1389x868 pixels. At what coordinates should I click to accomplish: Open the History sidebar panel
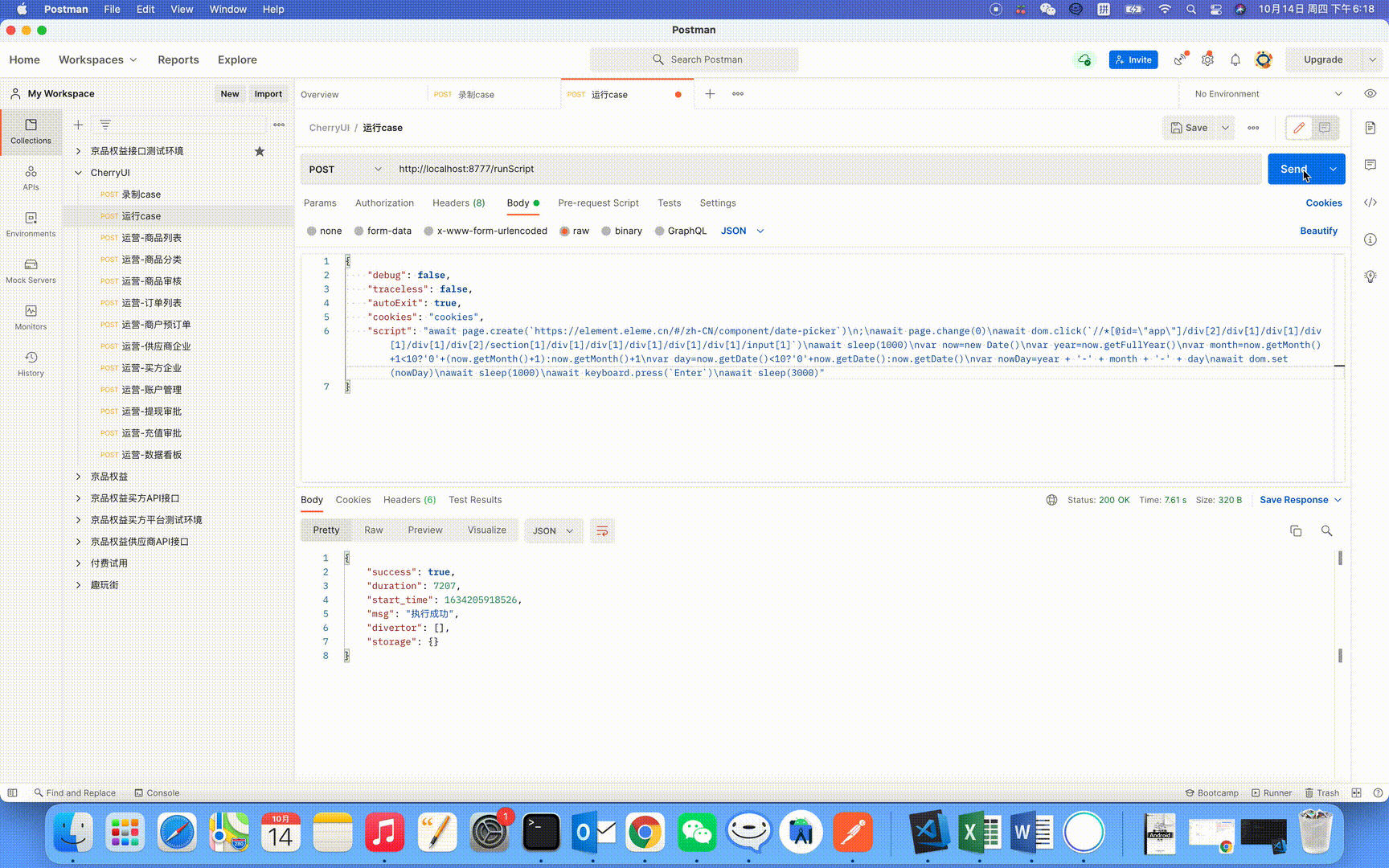click(31, 364)
